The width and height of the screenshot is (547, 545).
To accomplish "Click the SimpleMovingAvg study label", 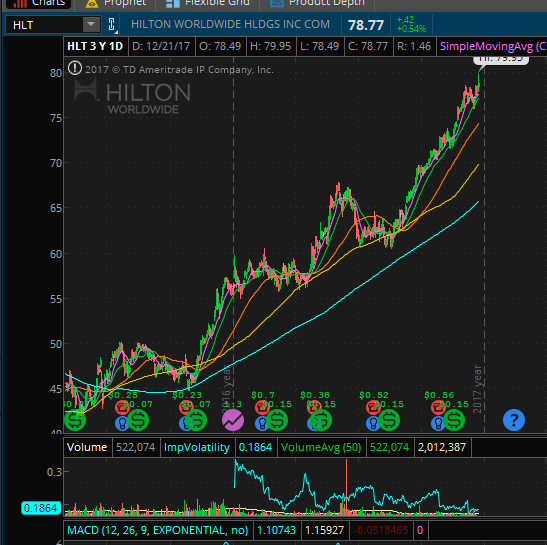I will pyautogui.click(x=493, y=46).
